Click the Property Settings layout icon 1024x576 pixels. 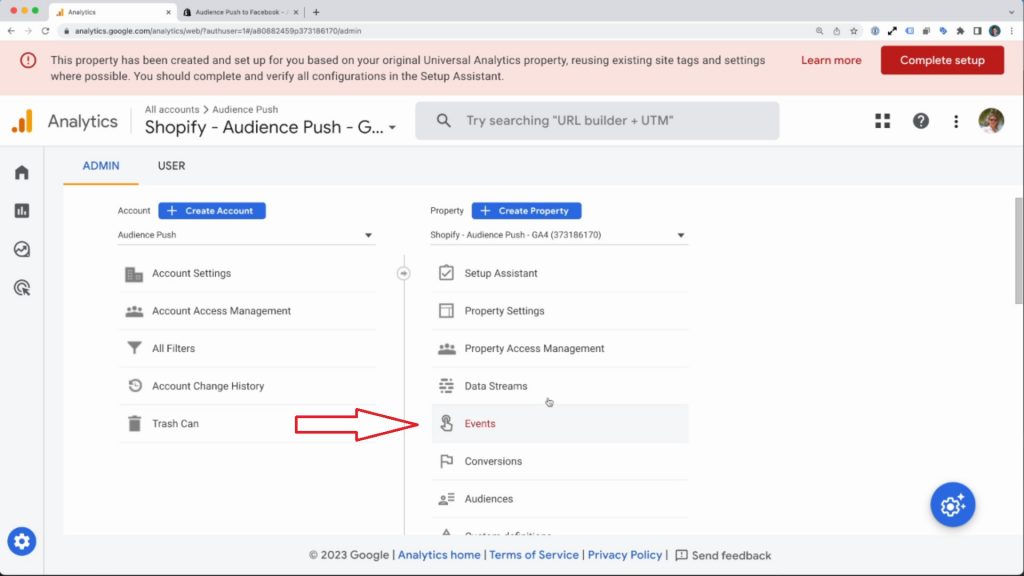click(446, 311)
